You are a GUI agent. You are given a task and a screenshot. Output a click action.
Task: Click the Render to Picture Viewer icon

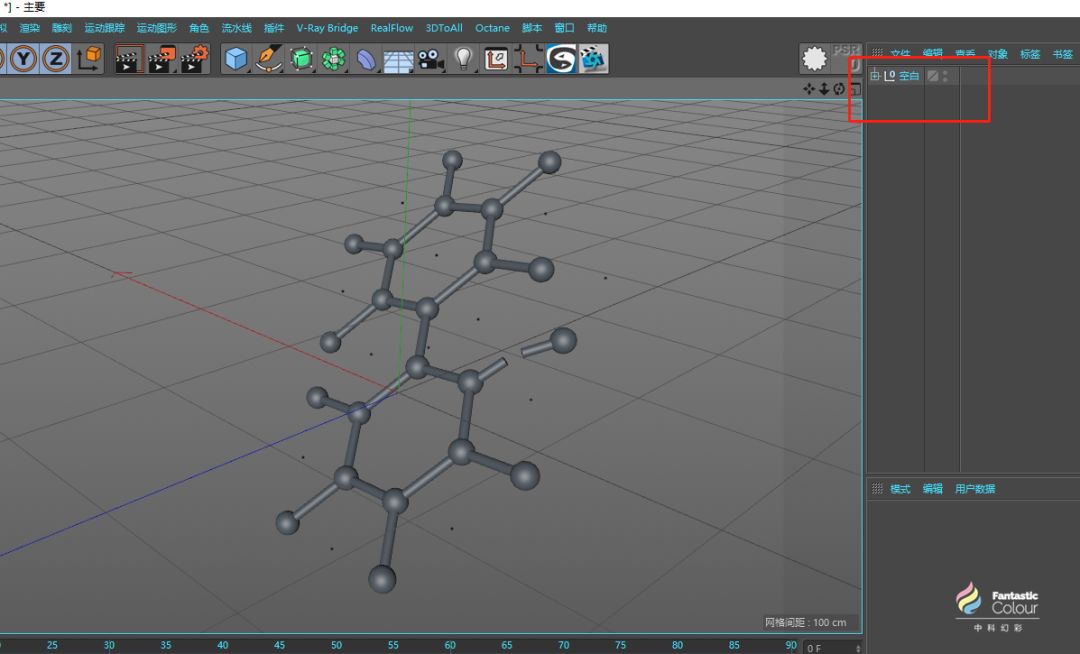point(161,59)
